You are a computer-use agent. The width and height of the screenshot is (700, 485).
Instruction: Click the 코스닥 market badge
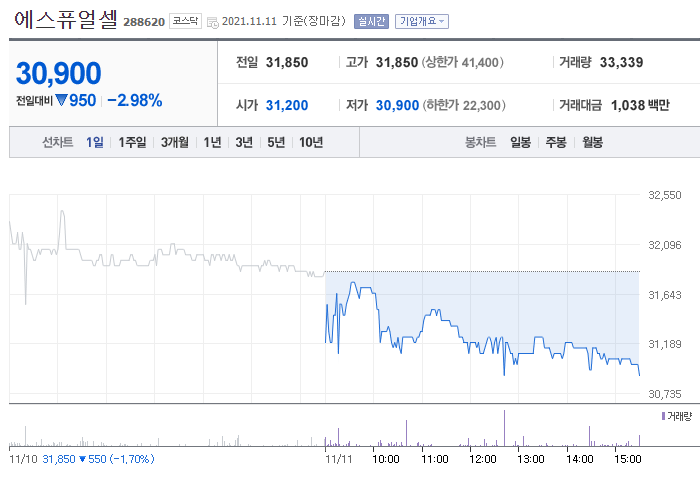pos(185,21)
